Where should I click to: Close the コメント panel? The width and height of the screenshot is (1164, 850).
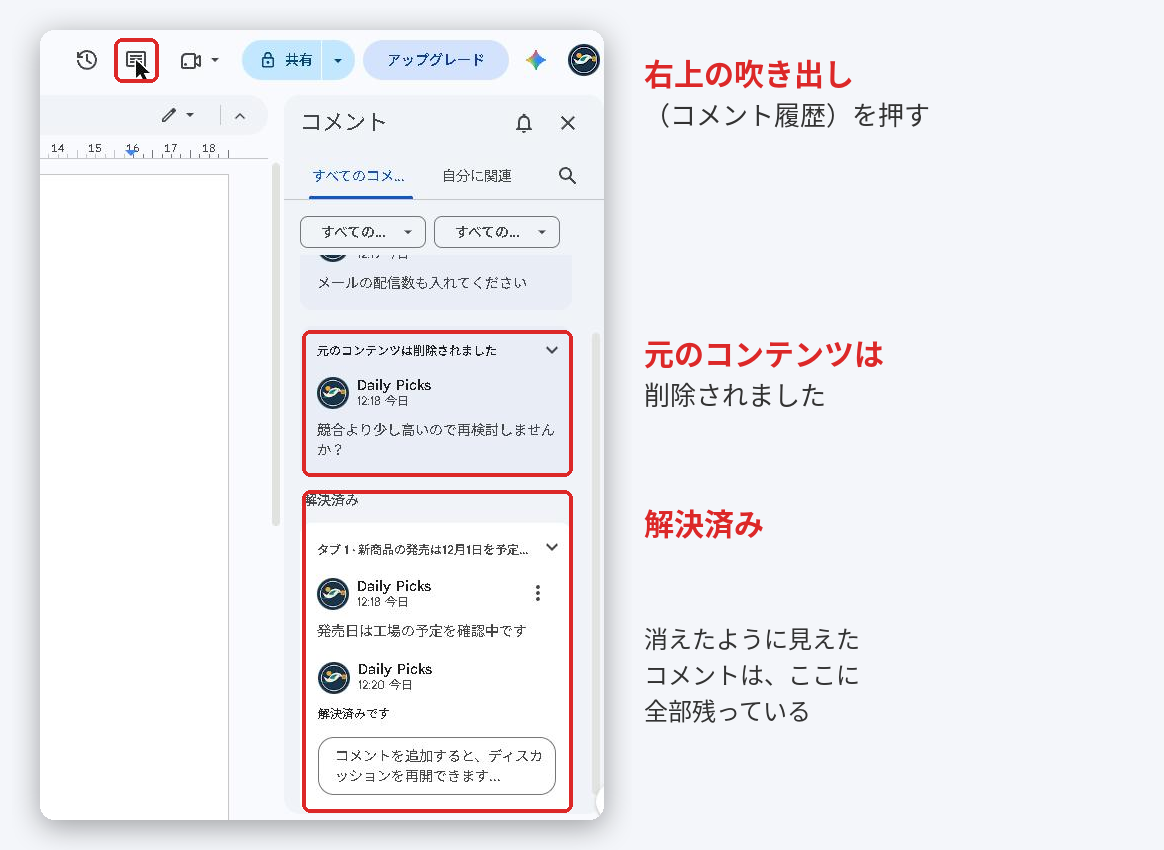pyautogui.click(x=568, y=123)
